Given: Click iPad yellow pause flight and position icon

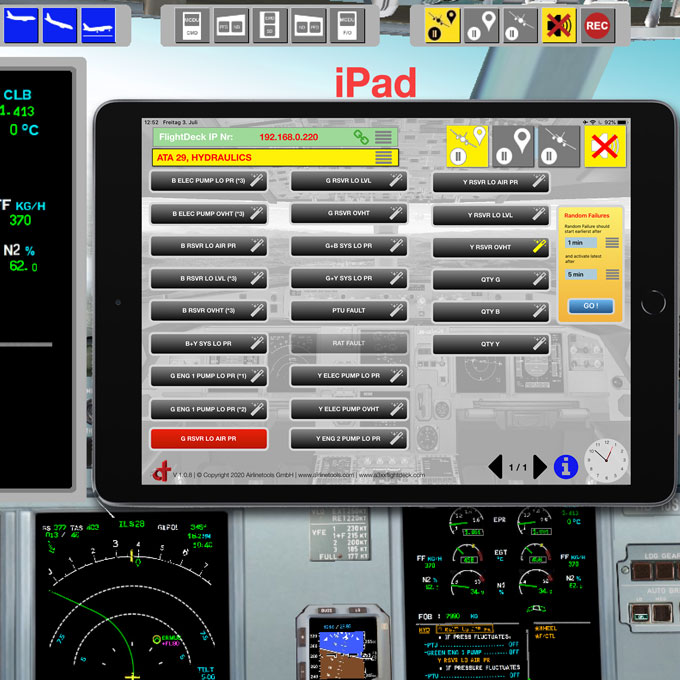Looking at the screenshot, I should (467, 146).
